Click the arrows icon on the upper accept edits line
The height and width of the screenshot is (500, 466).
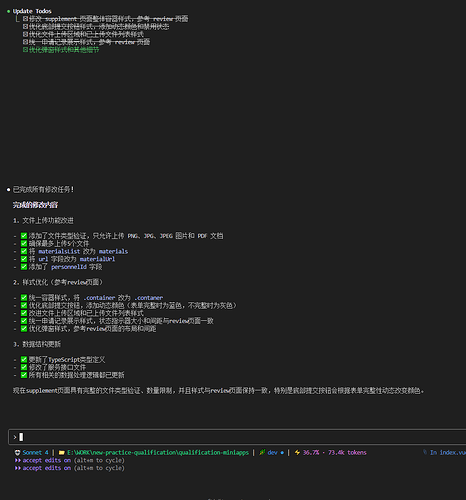pyautogui.click(x=17, y=460)
